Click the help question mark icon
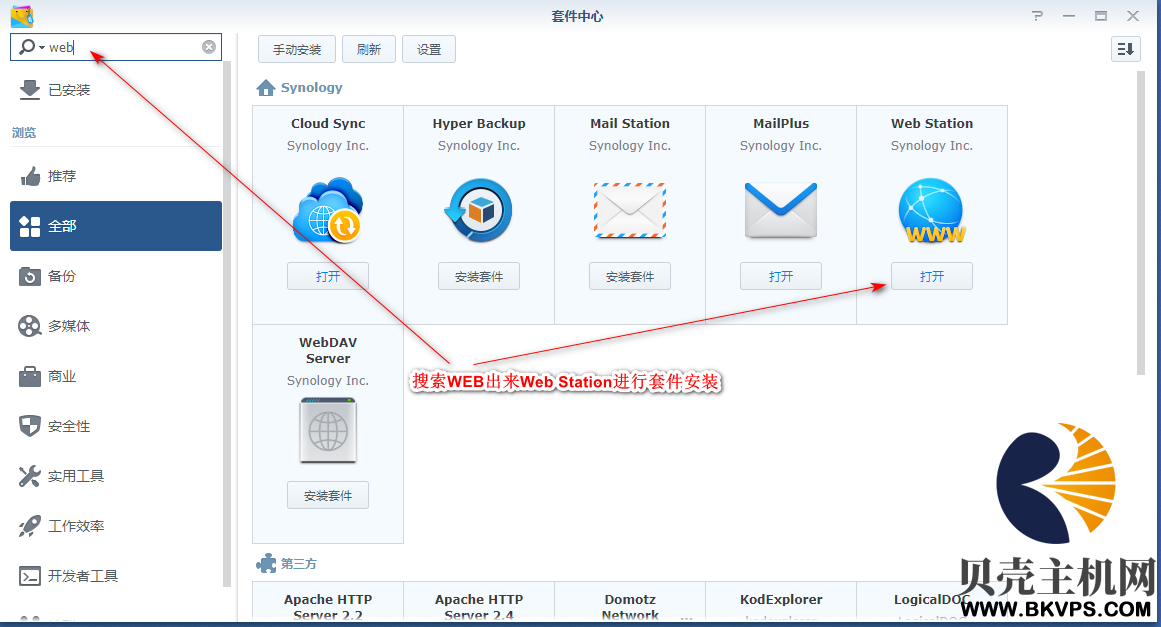Image resolution: width=1161 pixels, height=627 pixels. pyautogui.click(x=1037, y=16)
